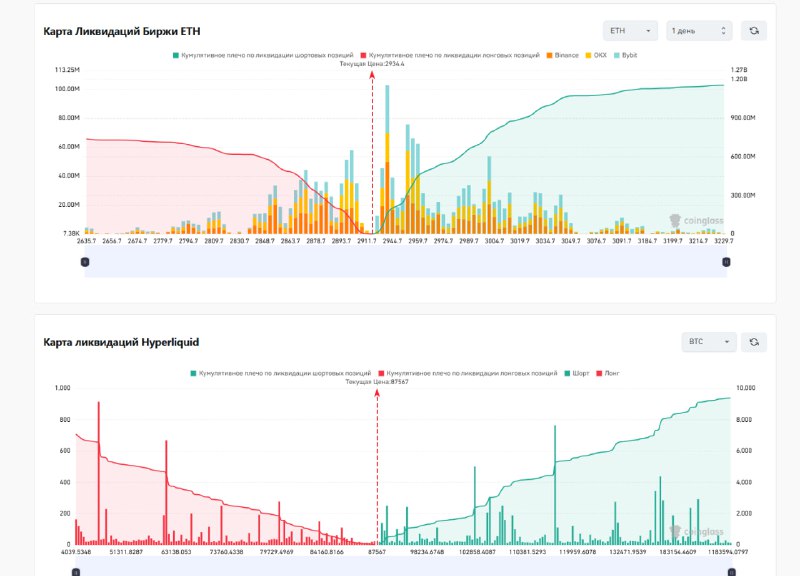Viewport: 800px width, 576px height.
Task: Toggle OKX series in ETH chart legend
Action: pos(596,55)
